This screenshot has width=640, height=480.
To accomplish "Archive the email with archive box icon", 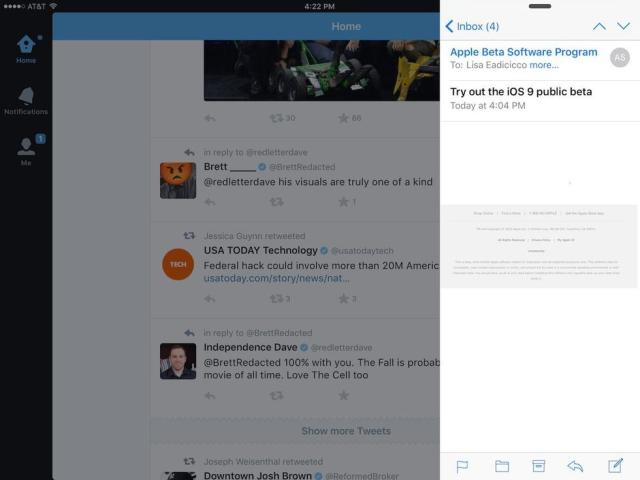I will (x=538, y=466).
